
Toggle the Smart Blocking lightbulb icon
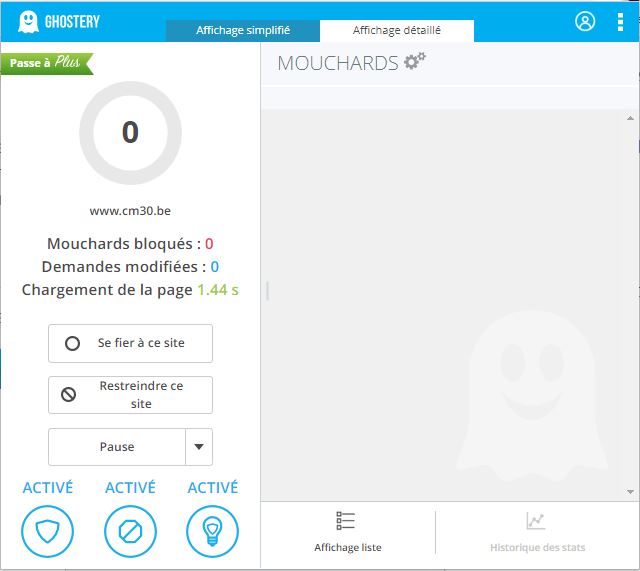pos(212,531)
